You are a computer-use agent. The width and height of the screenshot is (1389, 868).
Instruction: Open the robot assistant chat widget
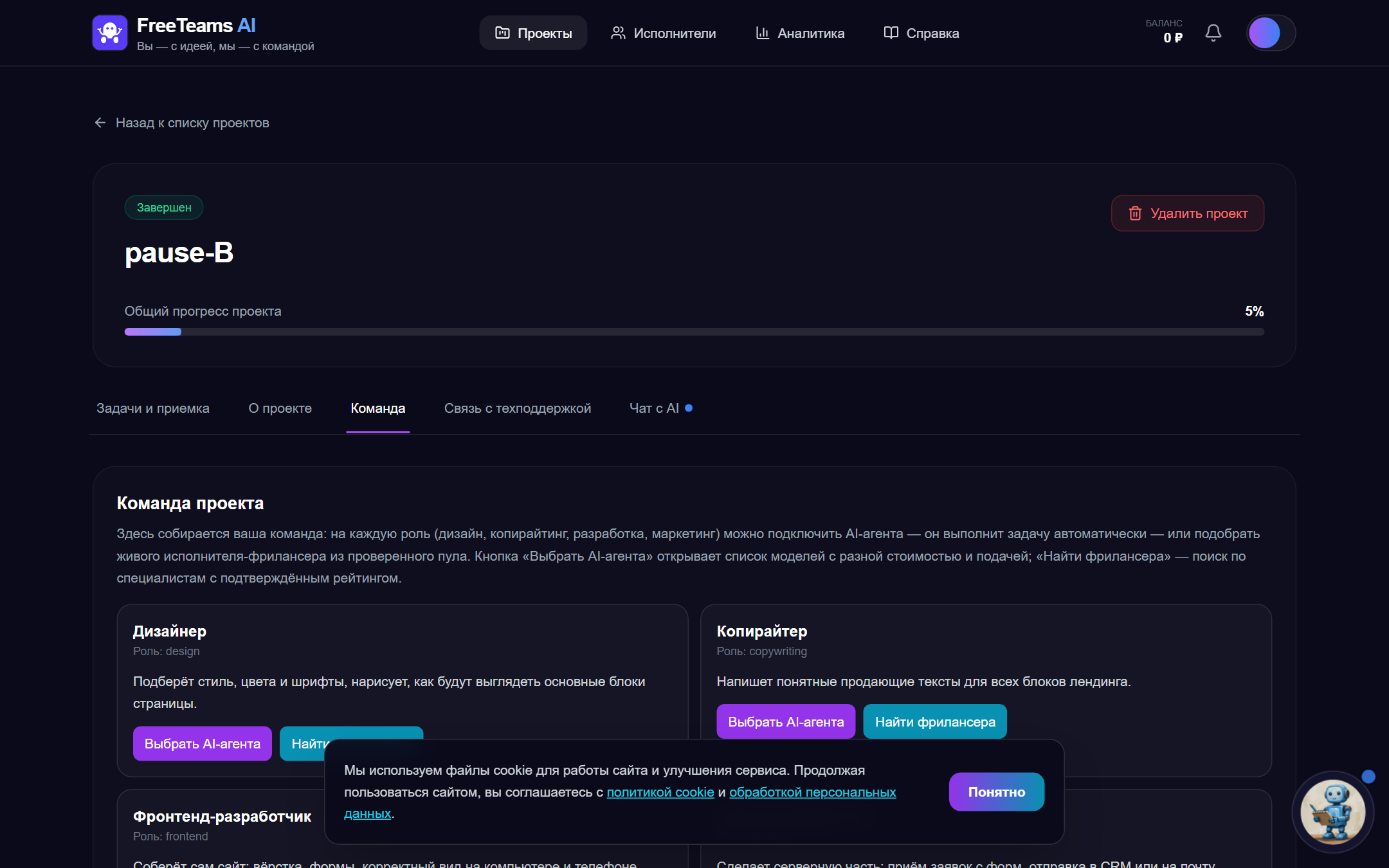pos(1332,811)
